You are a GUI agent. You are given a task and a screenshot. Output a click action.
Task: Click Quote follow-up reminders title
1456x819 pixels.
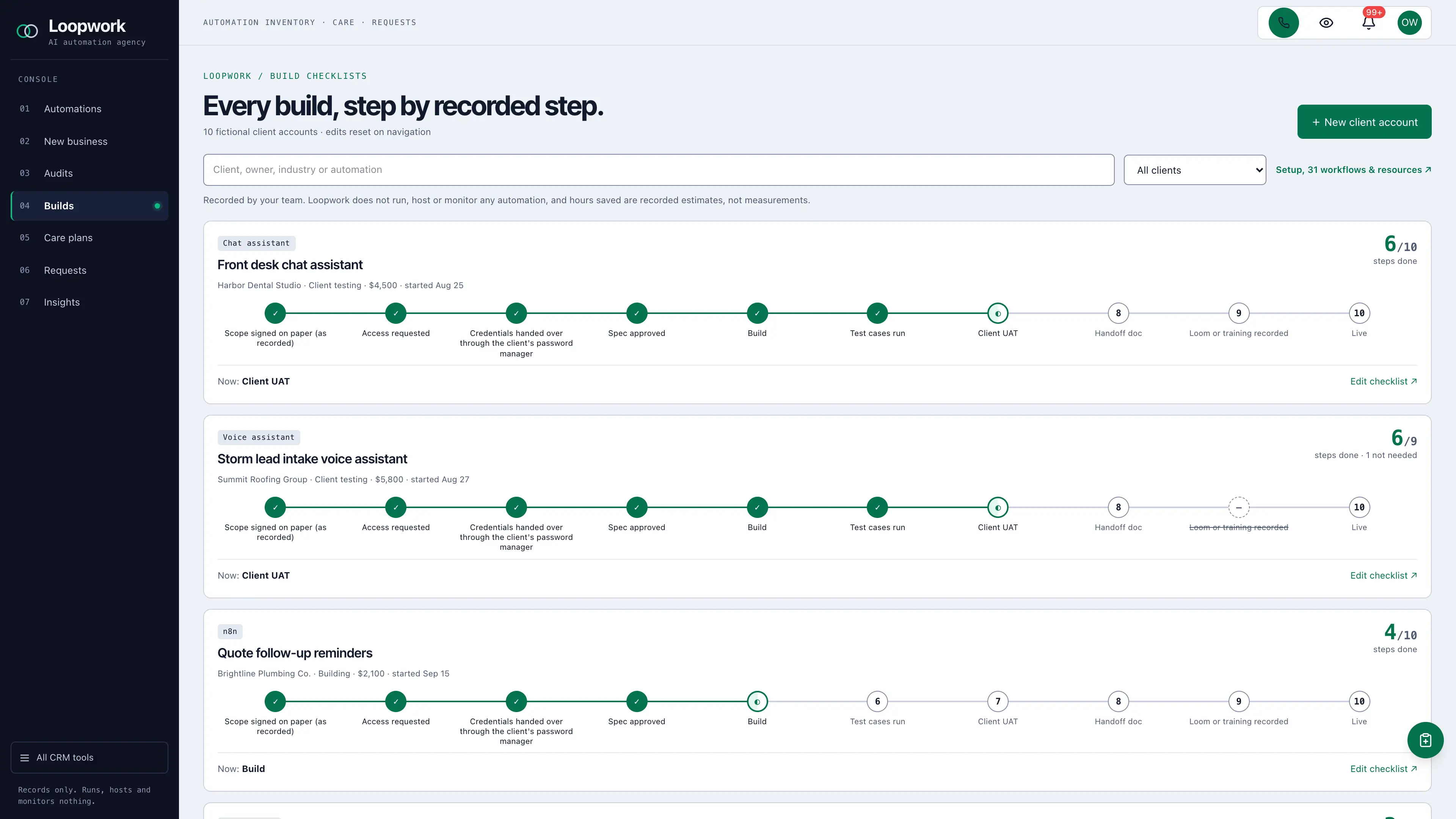point(295,653)
